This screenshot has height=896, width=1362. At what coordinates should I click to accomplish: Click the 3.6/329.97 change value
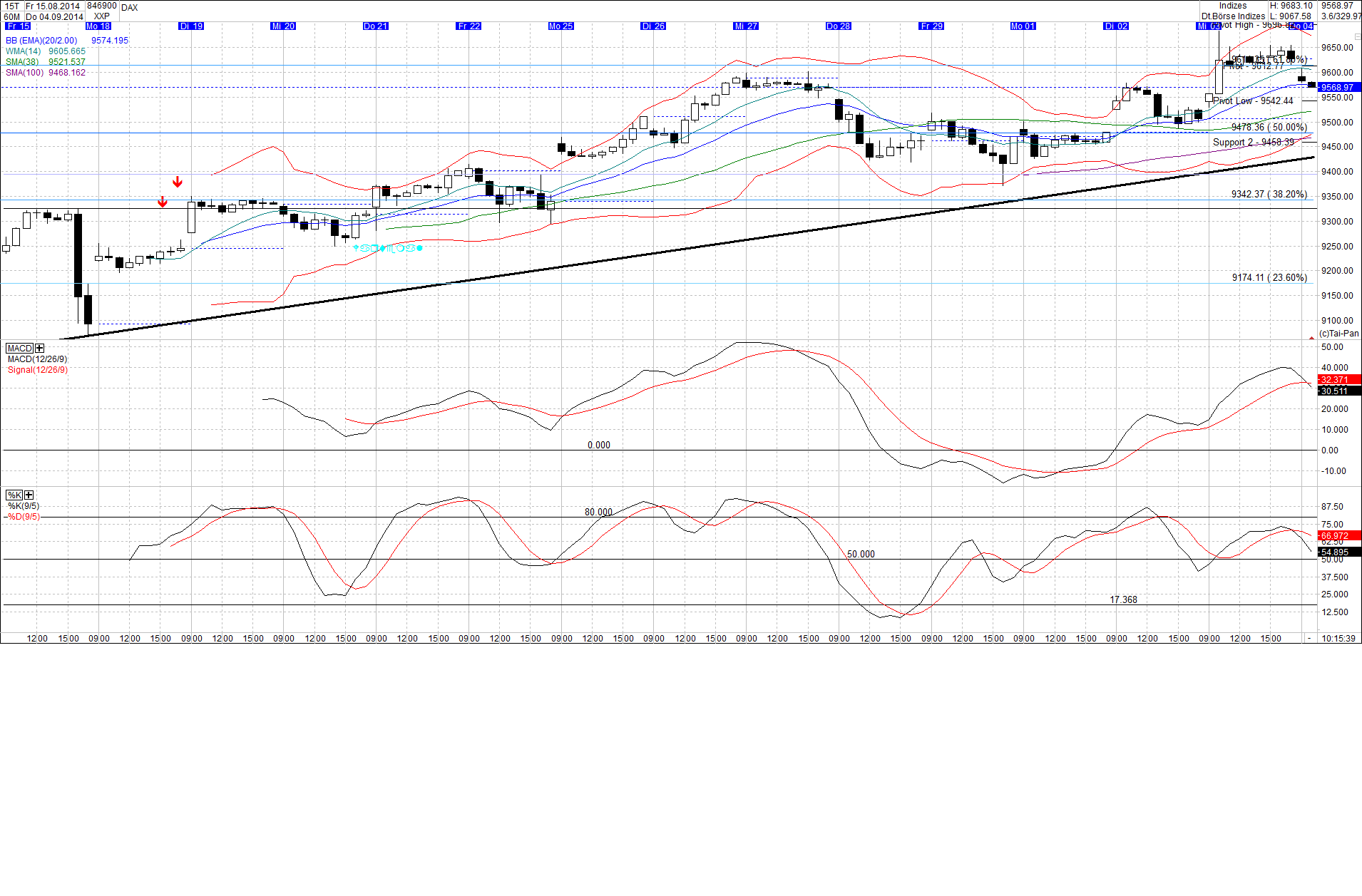(x=1341, y=16)
